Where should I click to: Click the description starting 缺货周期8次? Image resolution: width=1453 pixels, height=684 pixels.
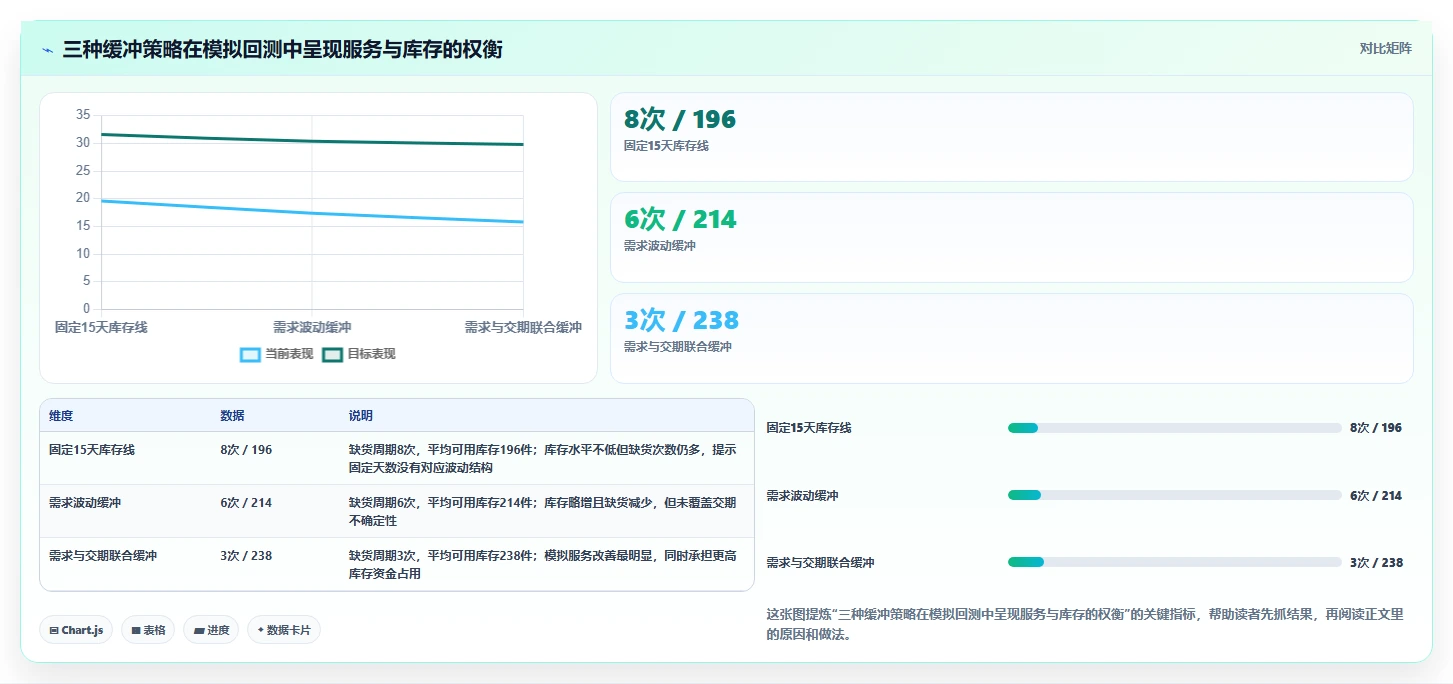(x=542, y=459)
